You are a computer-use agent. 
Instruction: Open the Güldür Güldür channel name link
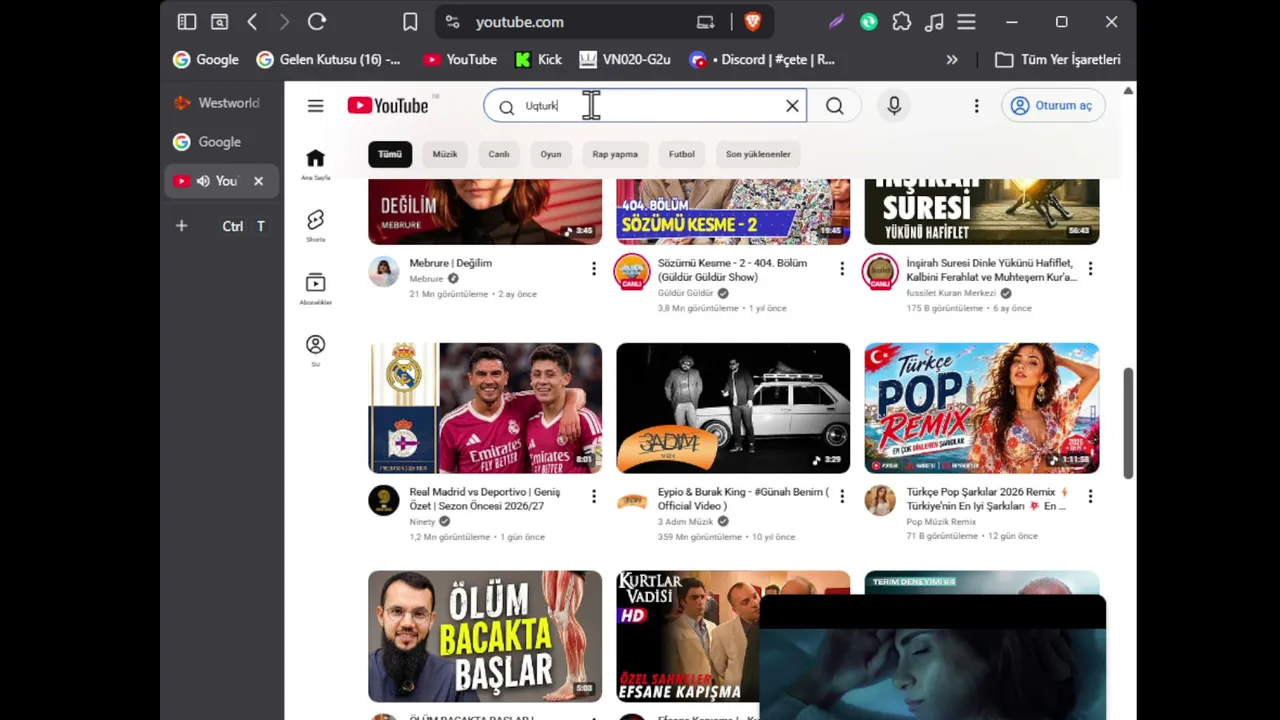point(686,294)
